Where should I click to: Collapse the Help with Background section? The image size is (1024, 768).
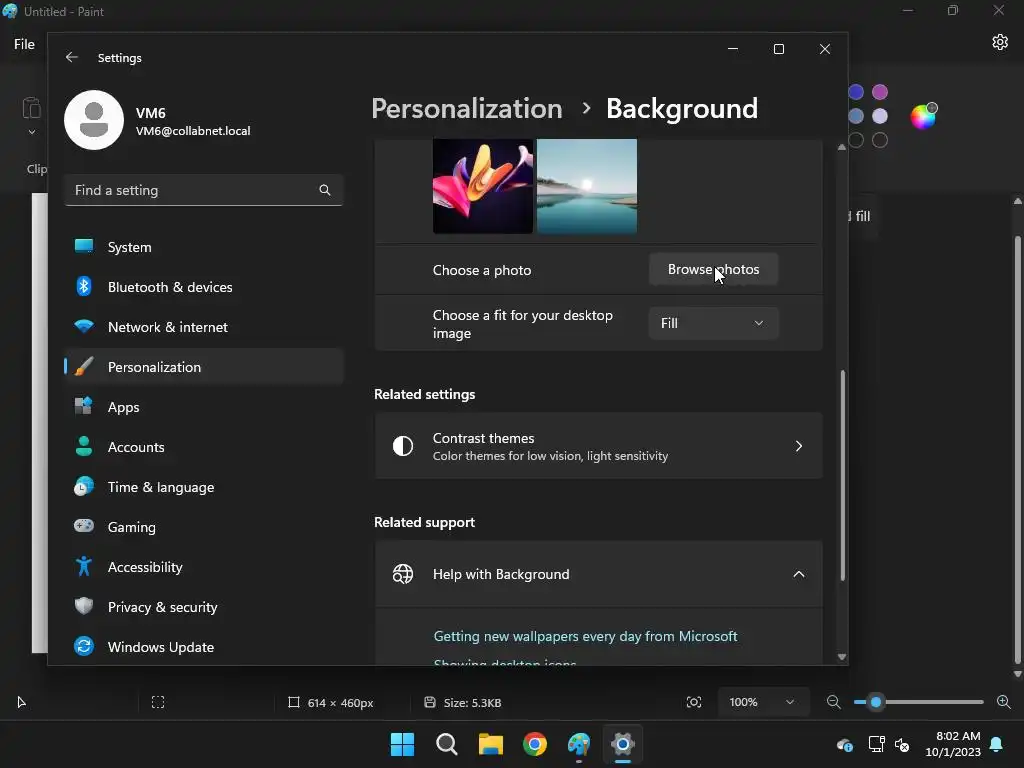[799, 574]
